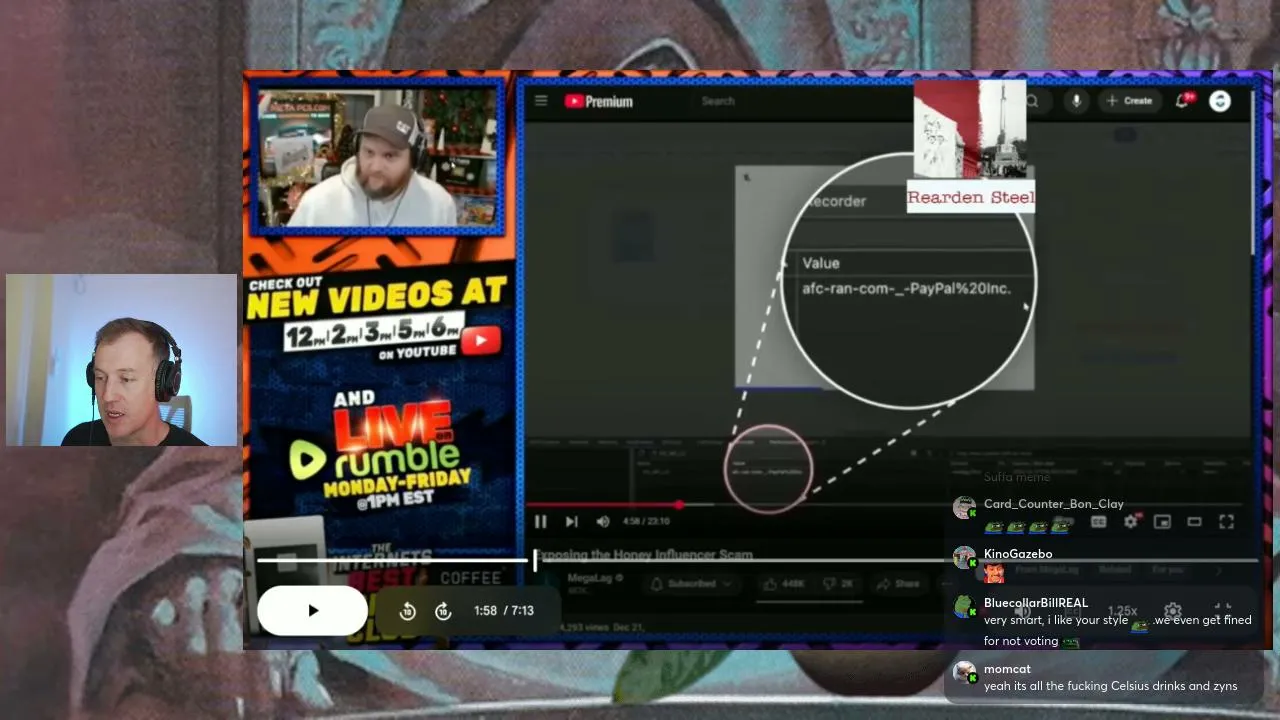Click KinoGazebo's chat avatar
The width and height of the screenshot is (1280, 720).
coord(965,557)
